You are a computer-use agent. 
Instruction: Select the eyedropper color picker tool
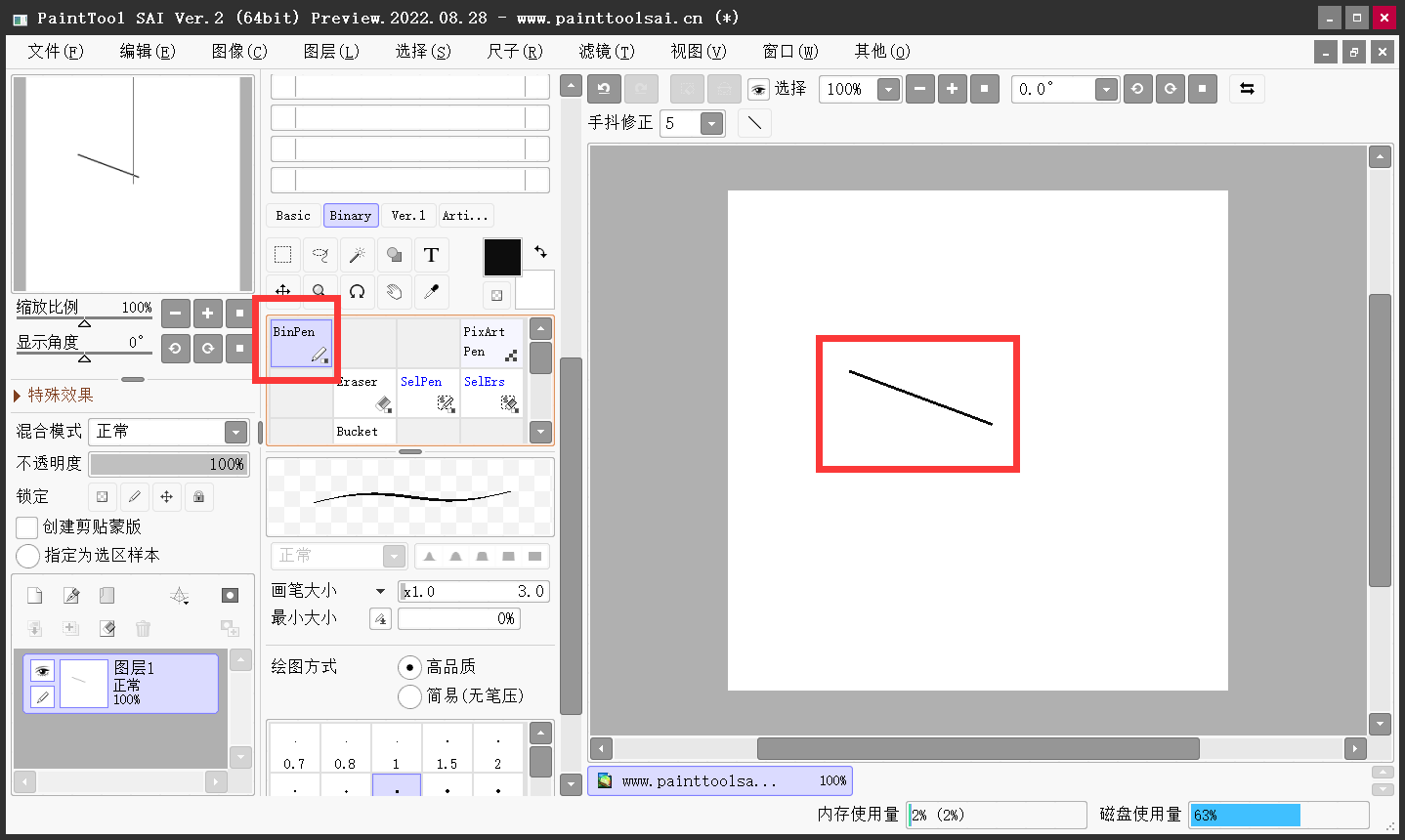pos(432,291)
